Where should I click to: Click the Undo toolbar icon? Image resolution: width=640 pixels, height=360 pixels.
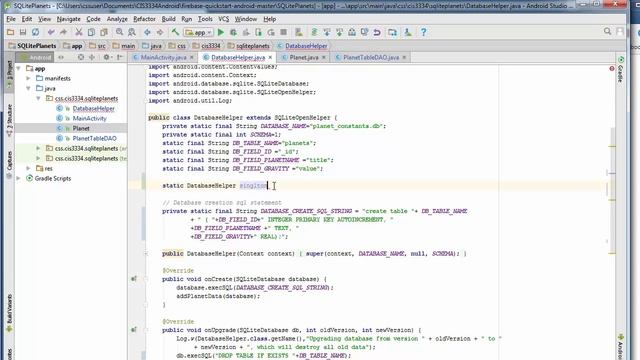(51, 32)
